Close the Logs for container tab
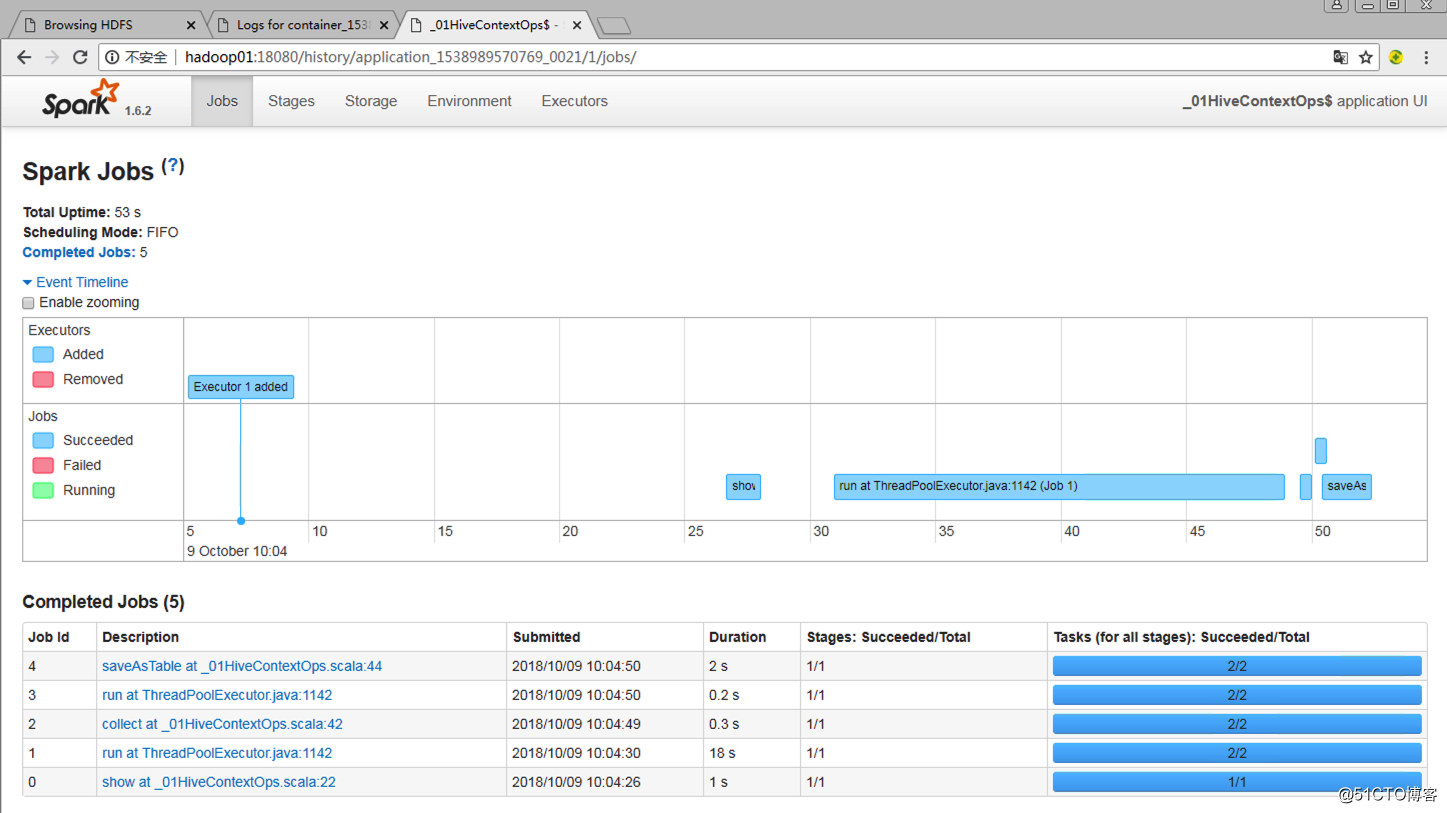1447x813 pixels. tap(384, 25)
